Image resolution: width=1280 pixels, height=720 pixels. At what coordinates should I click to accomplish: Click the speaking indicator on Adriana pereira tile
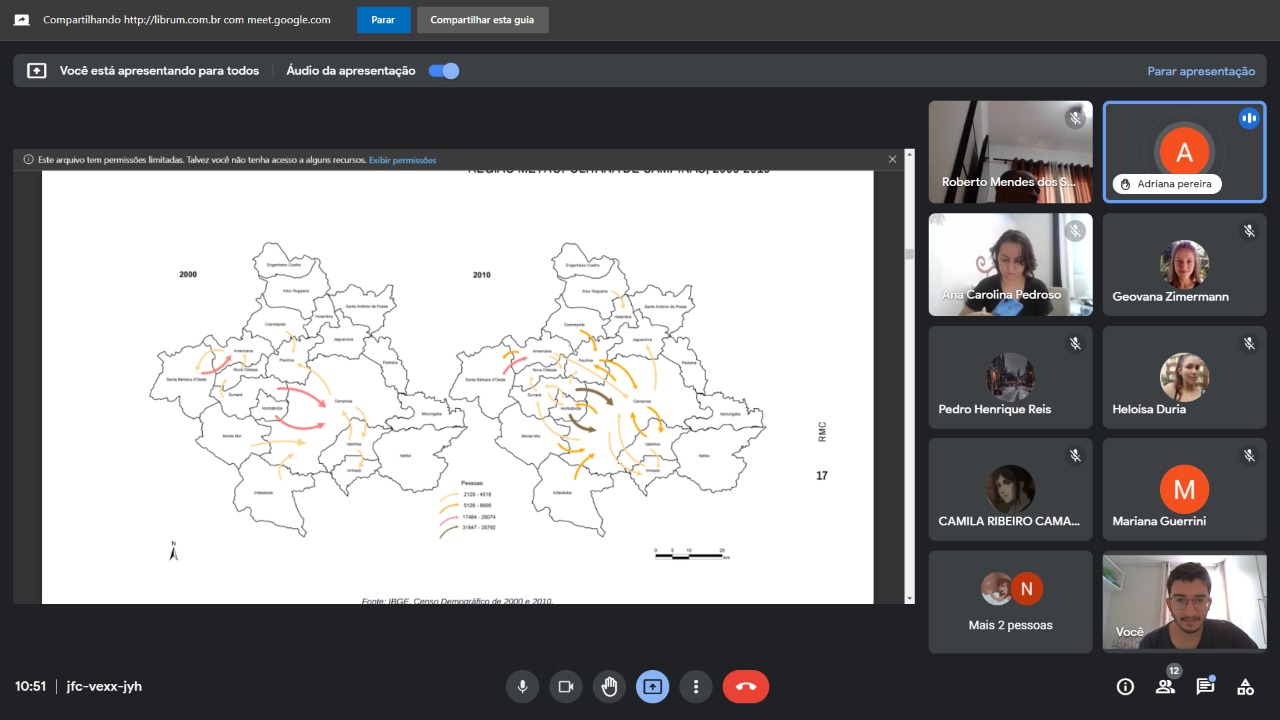[1248, 118]
